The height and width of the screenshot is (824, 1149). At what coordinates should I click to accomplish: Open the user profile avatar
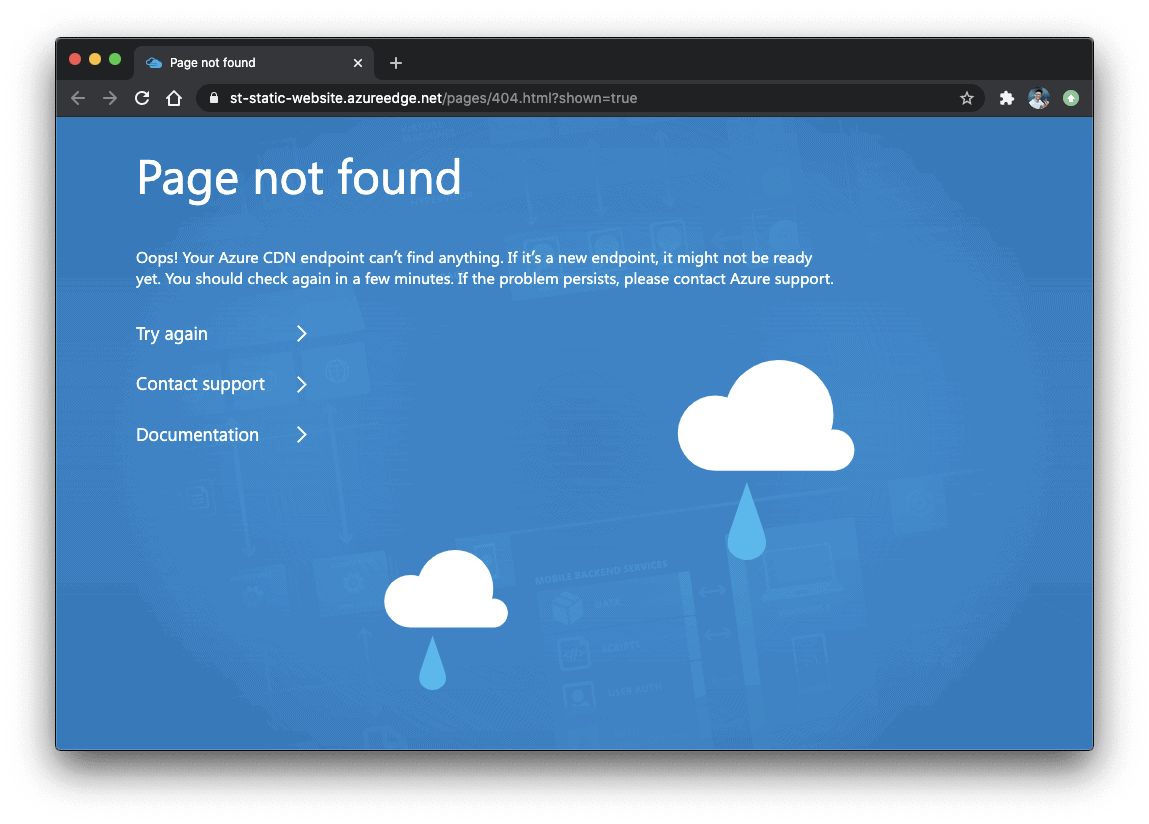click(x=1038, y=98)
